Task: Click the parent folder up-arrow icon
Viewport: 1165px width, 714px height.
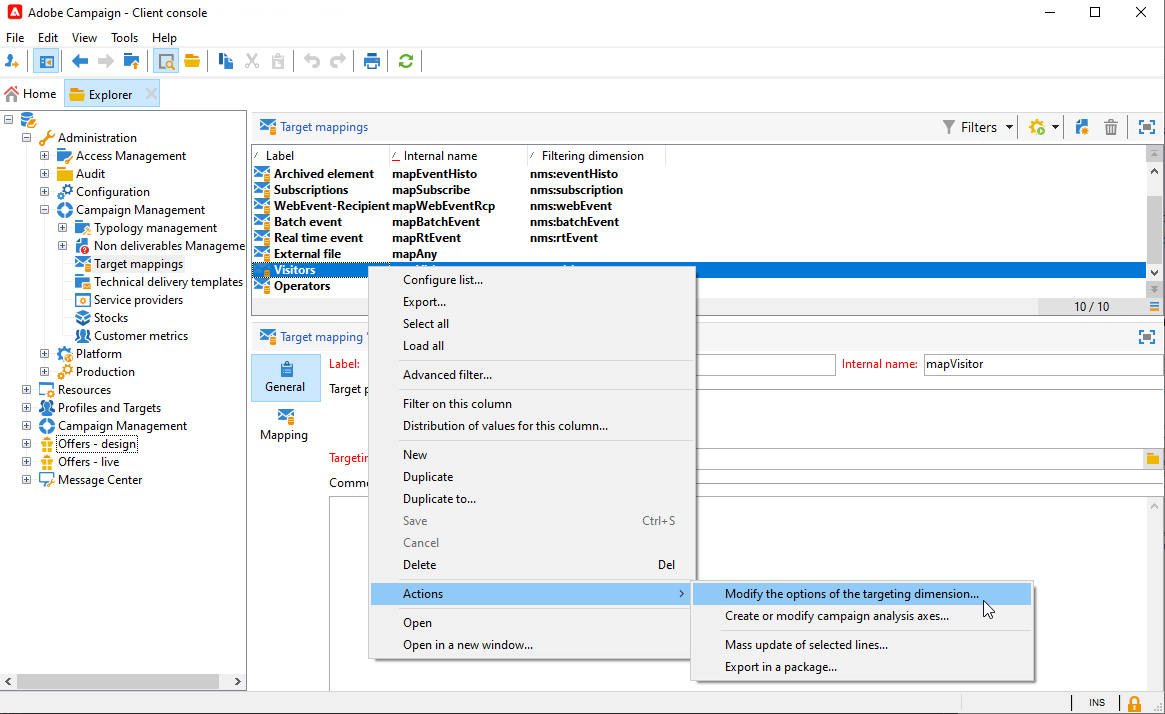Action: click(132, 62)
